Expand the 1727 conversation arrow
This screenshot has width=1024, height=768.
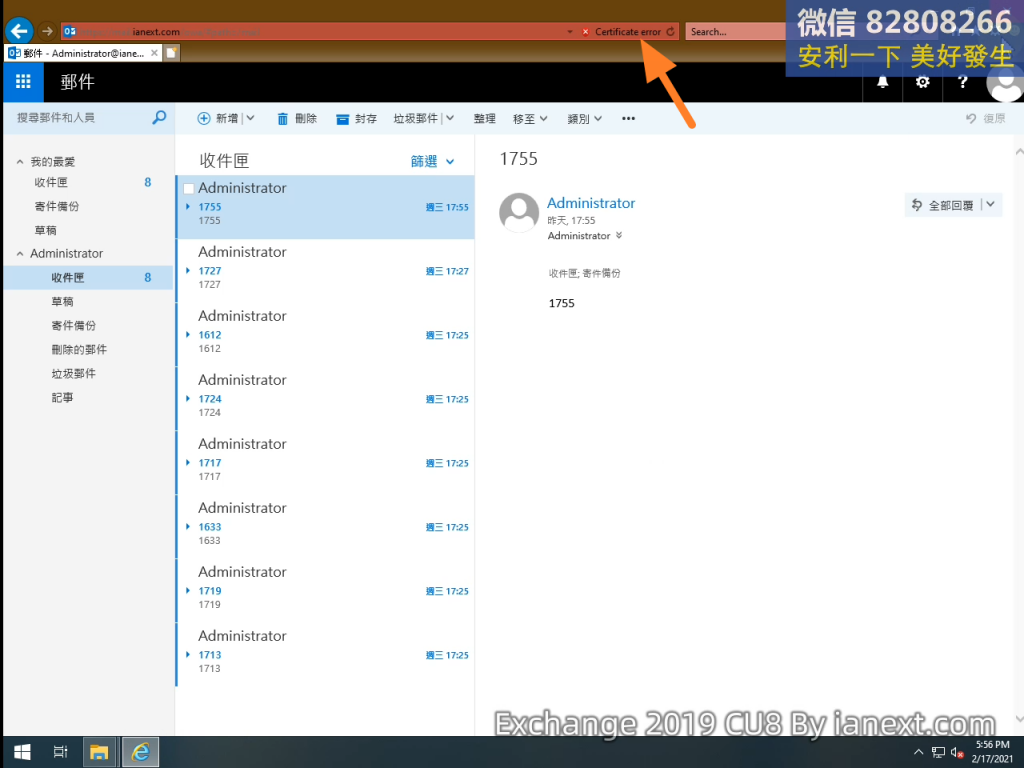tap(188, 271)
